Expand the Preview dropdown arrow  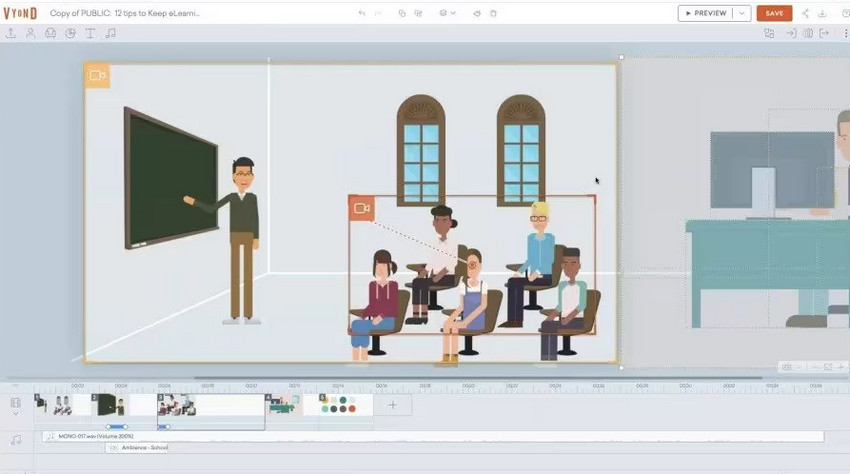tap(741, 13)
